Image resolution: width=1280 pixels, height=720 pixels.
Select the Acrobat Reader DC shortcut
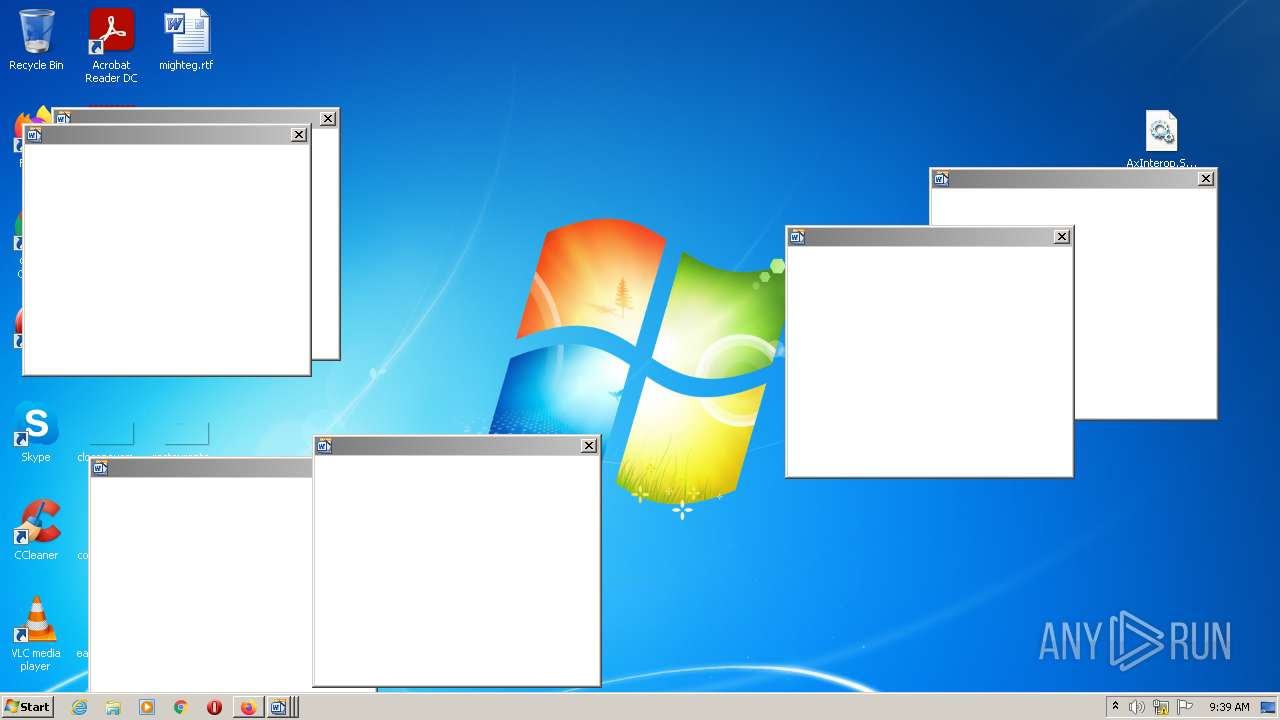[111, 46]
